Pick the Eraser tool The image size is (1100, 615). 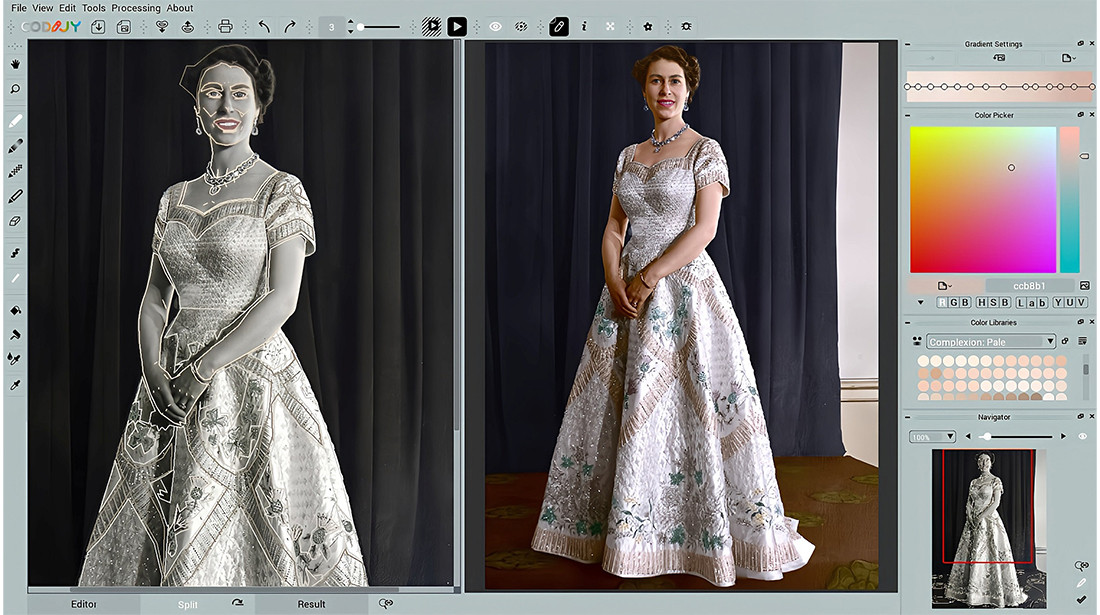pyautogui.click(x=15, y=221)
